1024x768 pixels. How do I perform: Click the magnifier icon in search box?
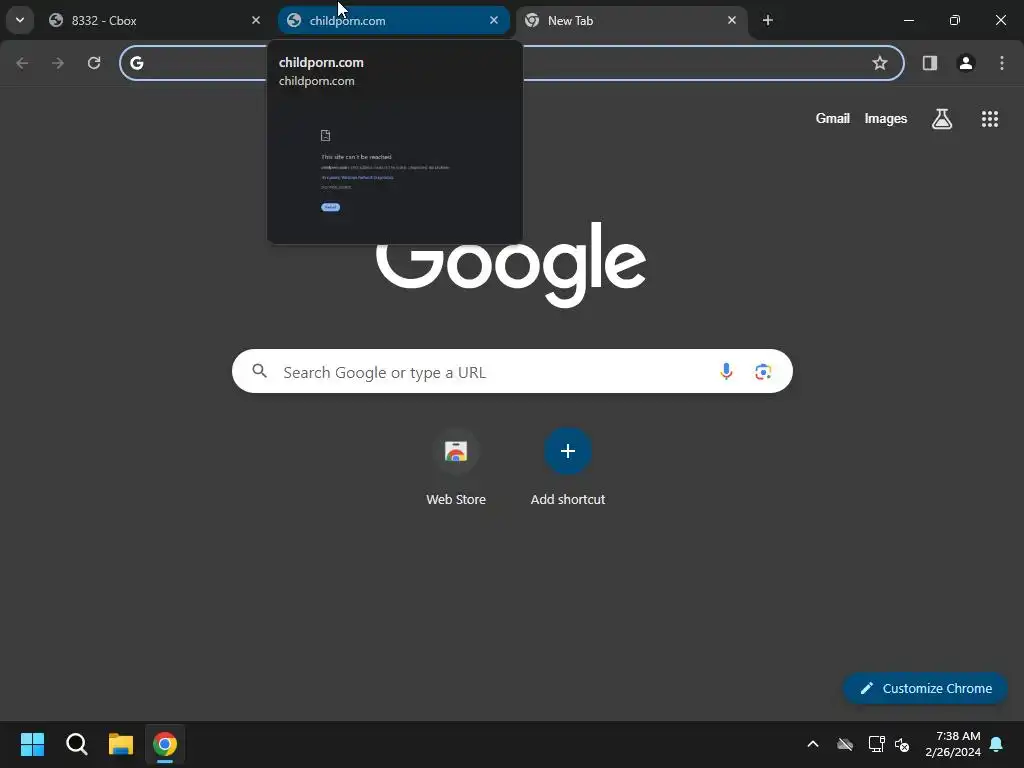(259, 371)
